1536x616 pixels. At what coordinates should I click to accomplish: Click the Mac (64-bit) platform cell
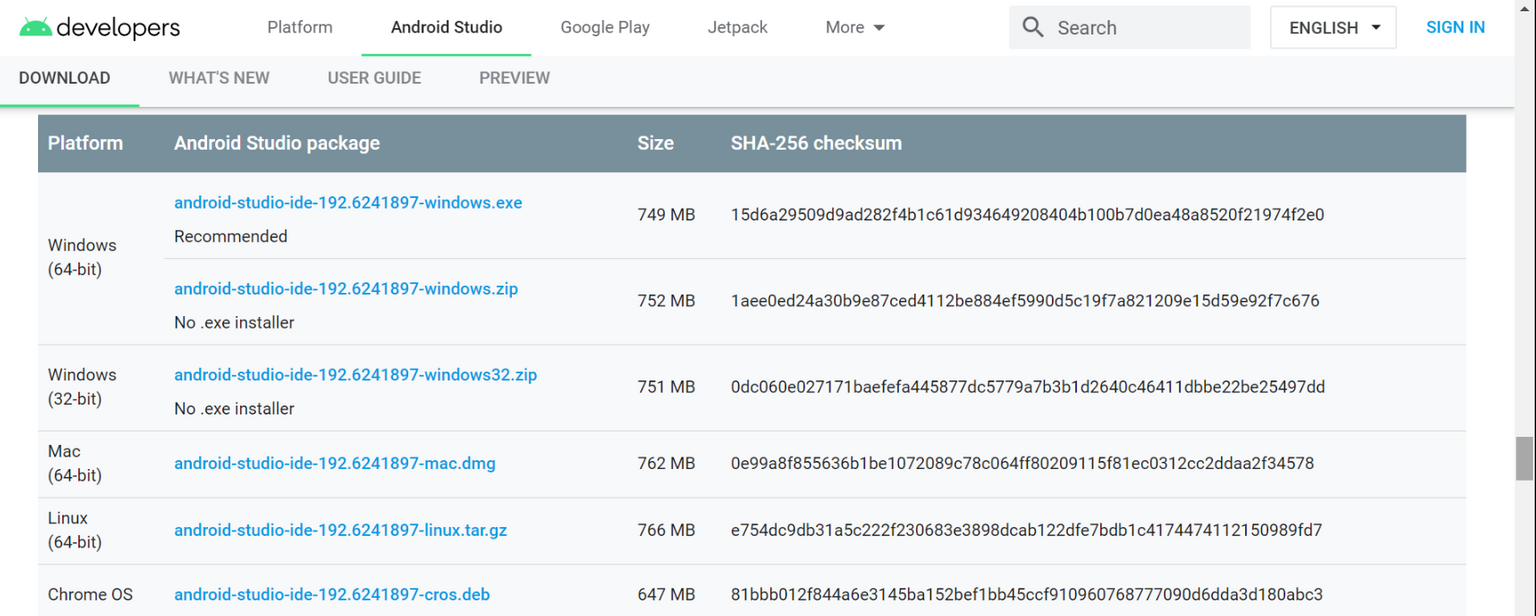(75, 464)
